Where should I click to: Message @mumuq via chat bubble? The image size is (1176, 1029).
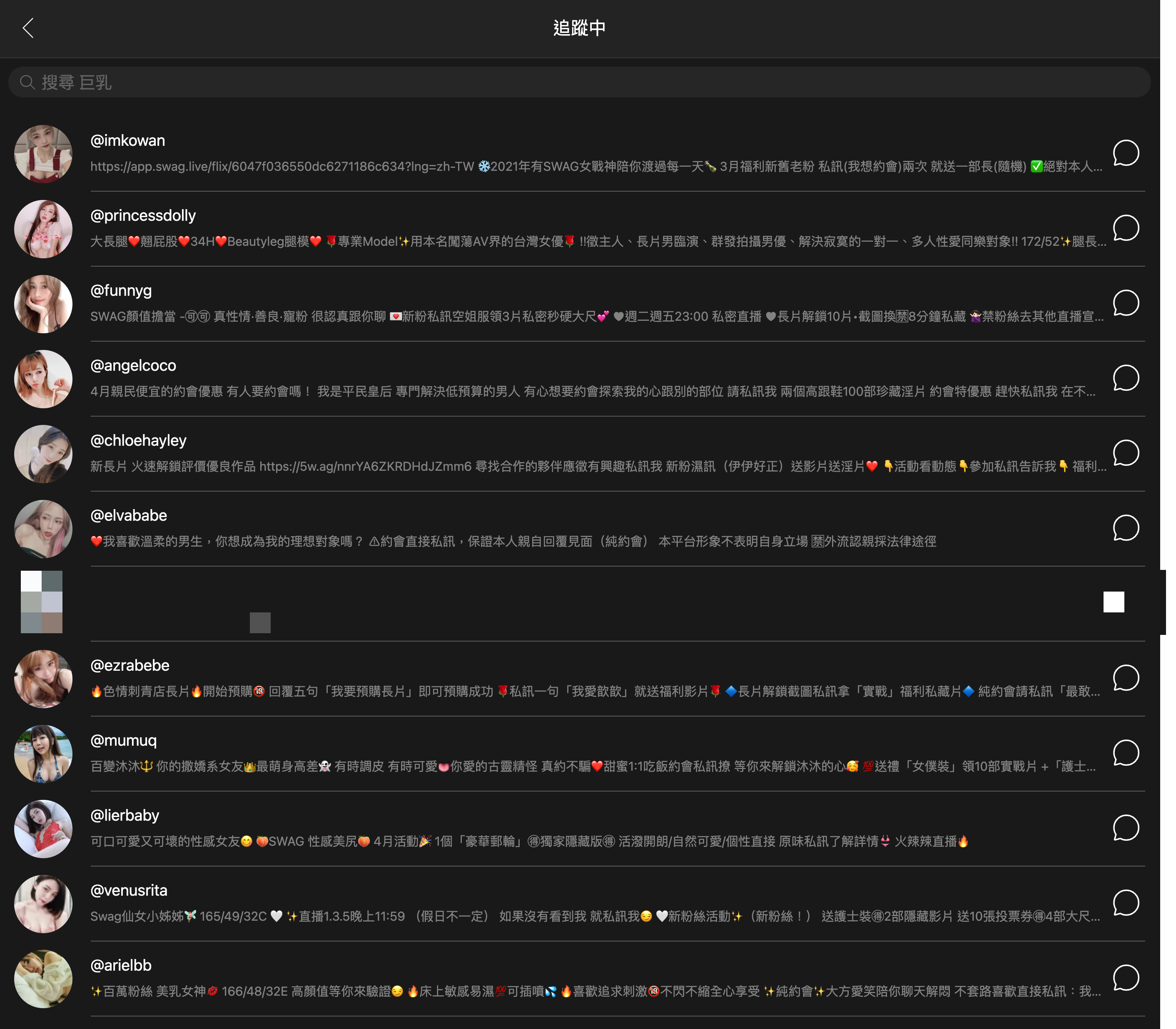(x=1126, y=753)
